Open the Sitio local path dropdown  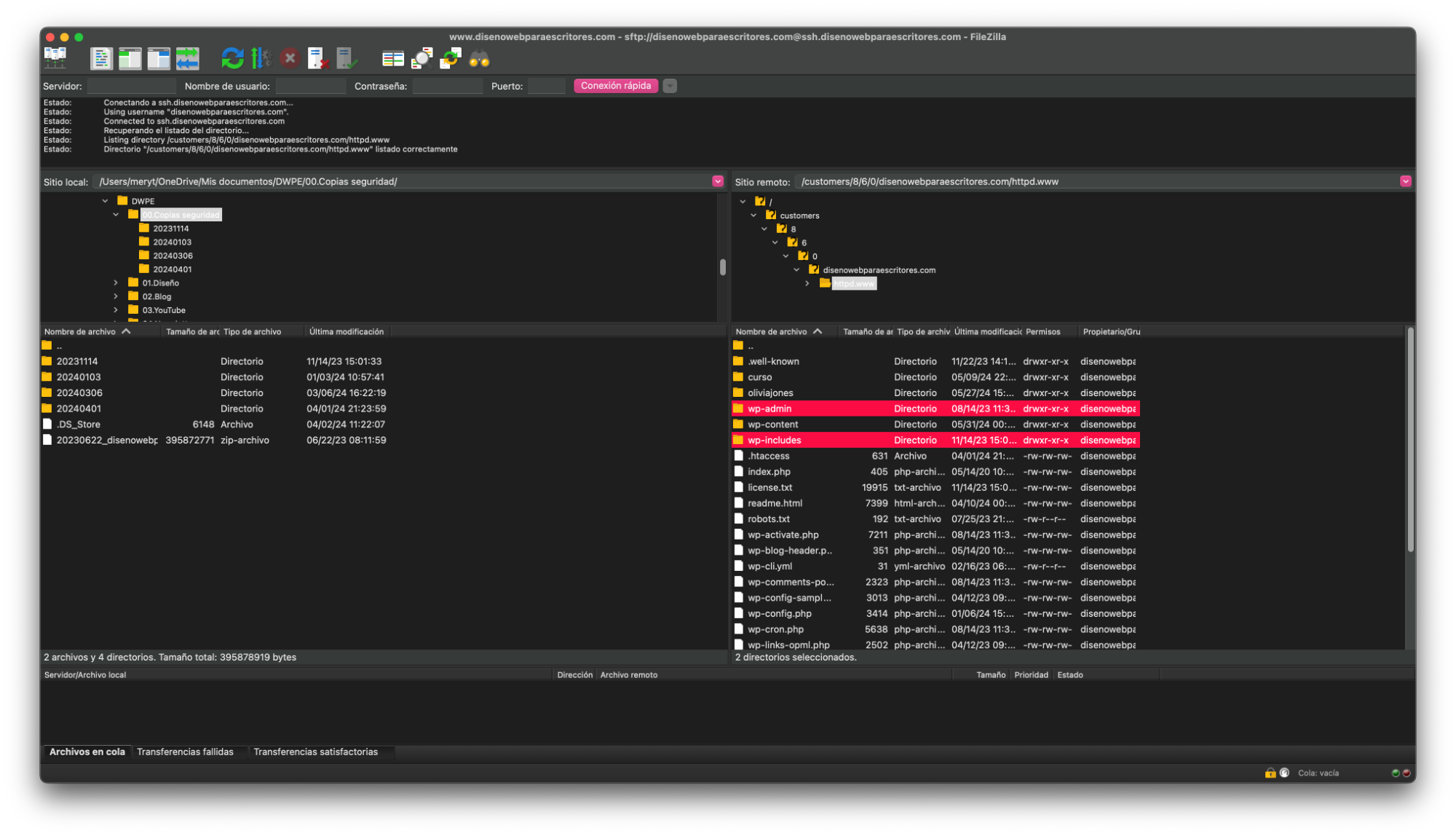point(718,181)
